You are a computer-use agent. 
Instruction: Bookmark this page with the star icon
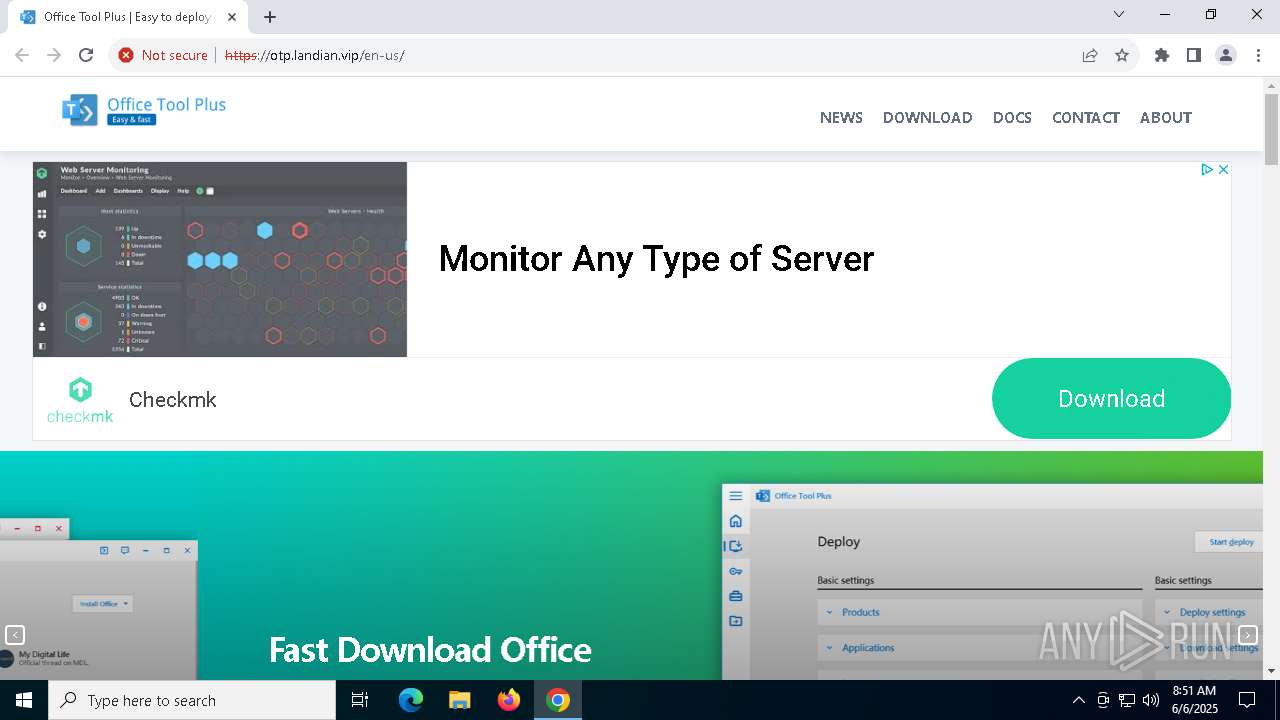click(1122, 55)
